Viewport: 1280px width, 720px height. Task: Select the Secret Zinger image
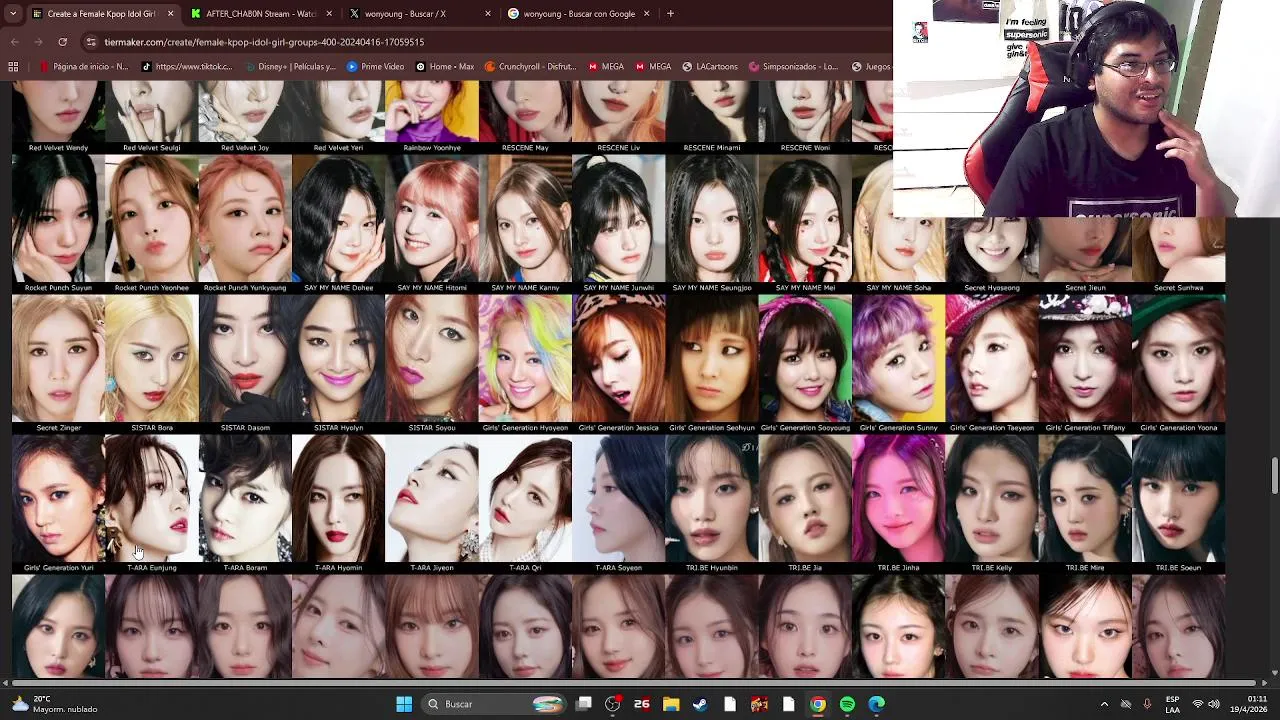point(58,358)
